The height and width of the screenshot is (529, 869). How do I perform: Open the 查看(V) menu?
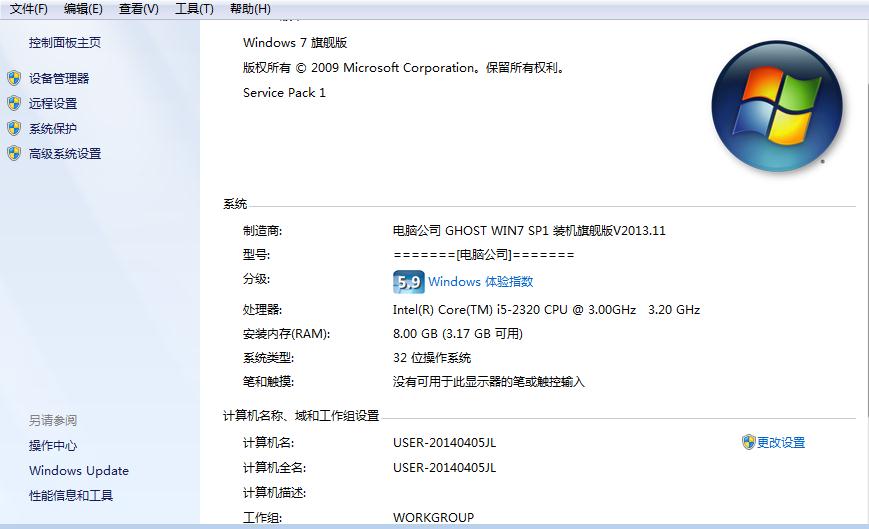tap(139, 9)
